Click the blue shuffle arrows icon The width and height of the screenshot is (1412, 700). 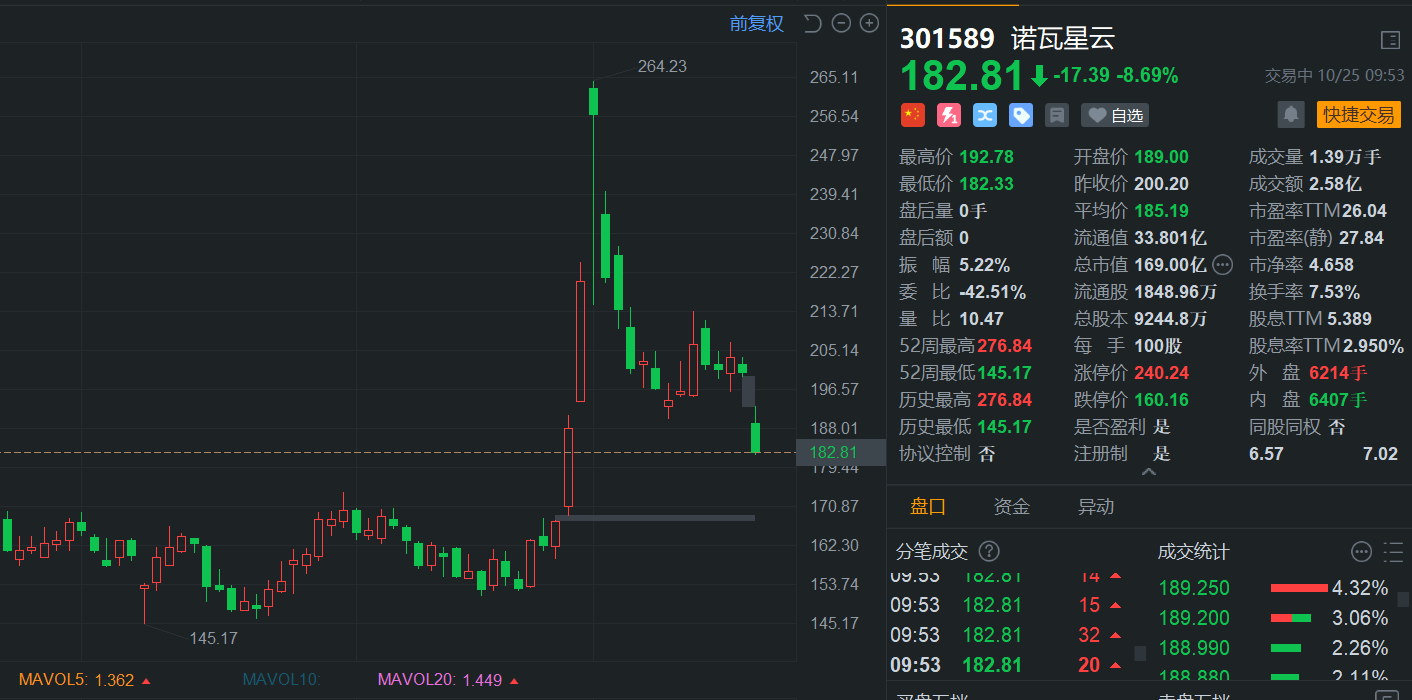[984, 115]
